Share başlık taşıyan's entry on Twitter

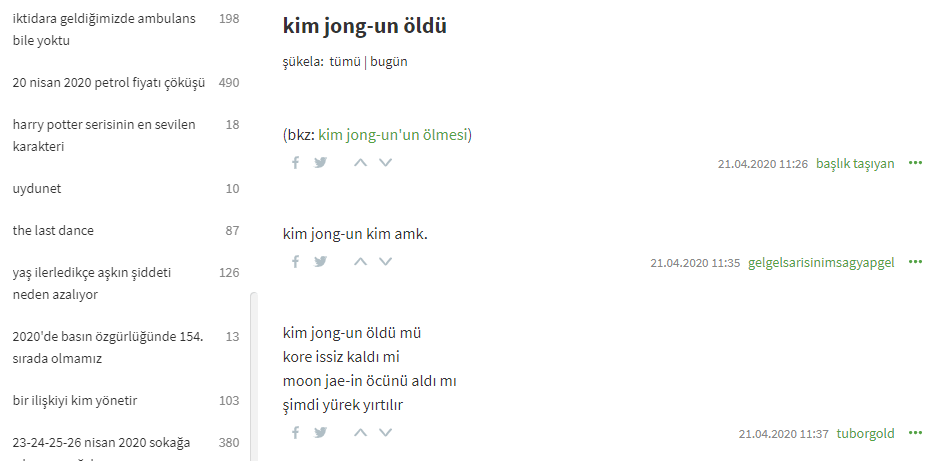pos(321,162)
